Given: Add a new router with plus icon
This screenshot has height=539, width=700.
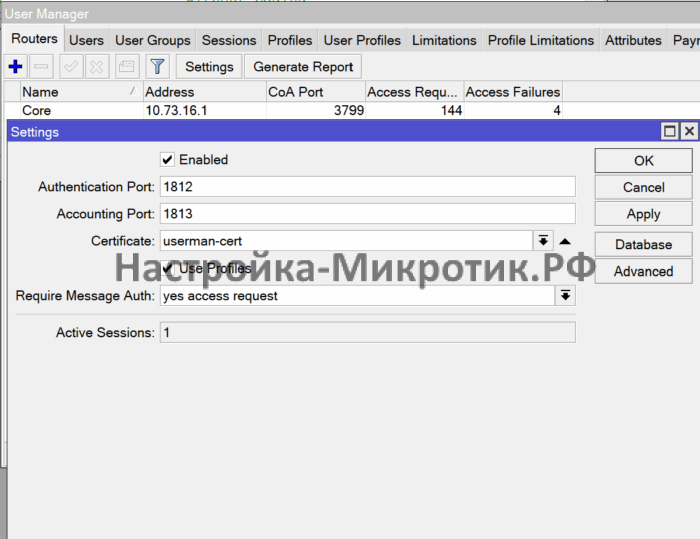Looking at the screenshot, I should pyautogui.click(x=16, y=67).
